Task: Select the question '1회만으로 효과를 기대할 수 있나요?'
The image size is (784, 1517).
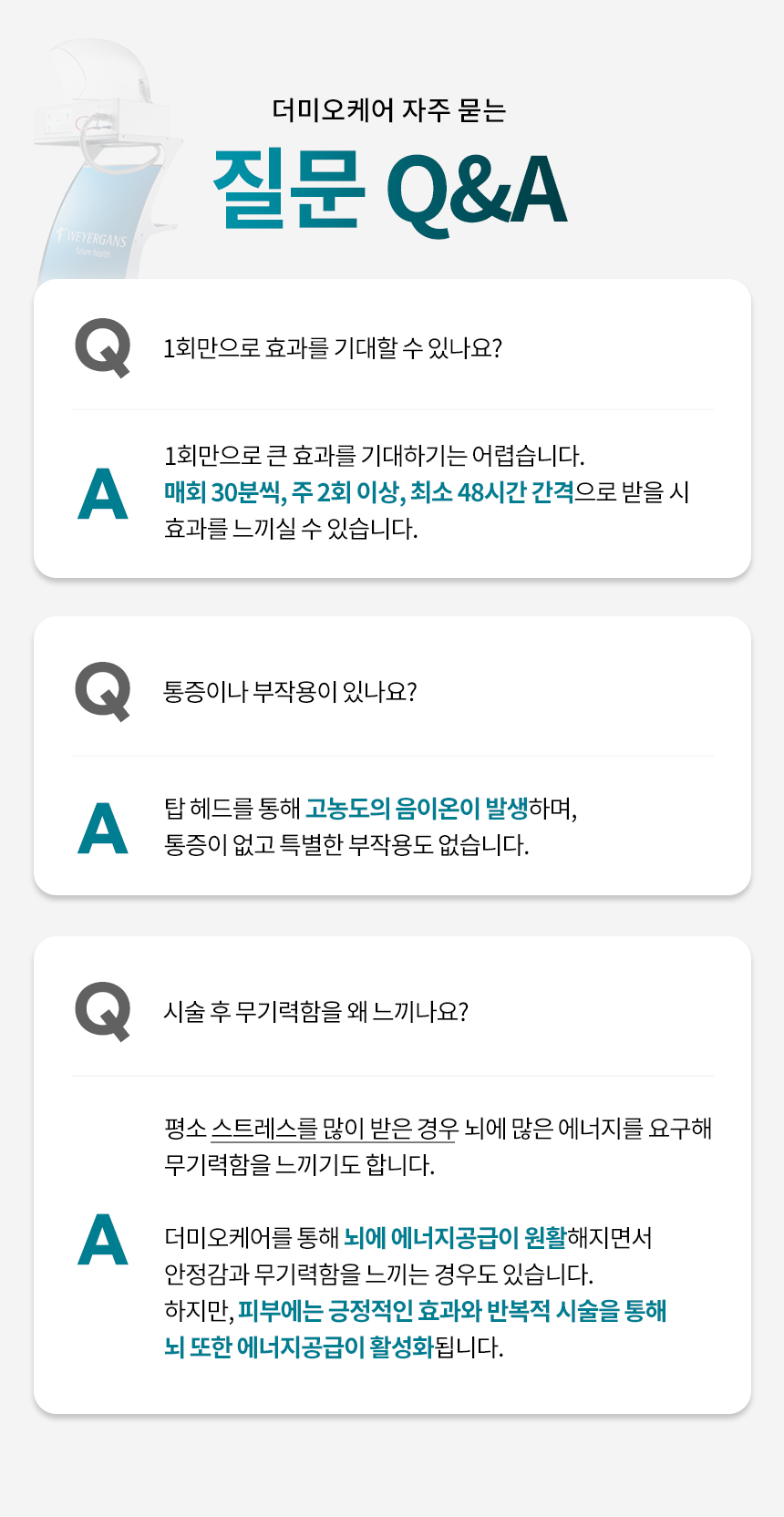Action: click(333, 348)
